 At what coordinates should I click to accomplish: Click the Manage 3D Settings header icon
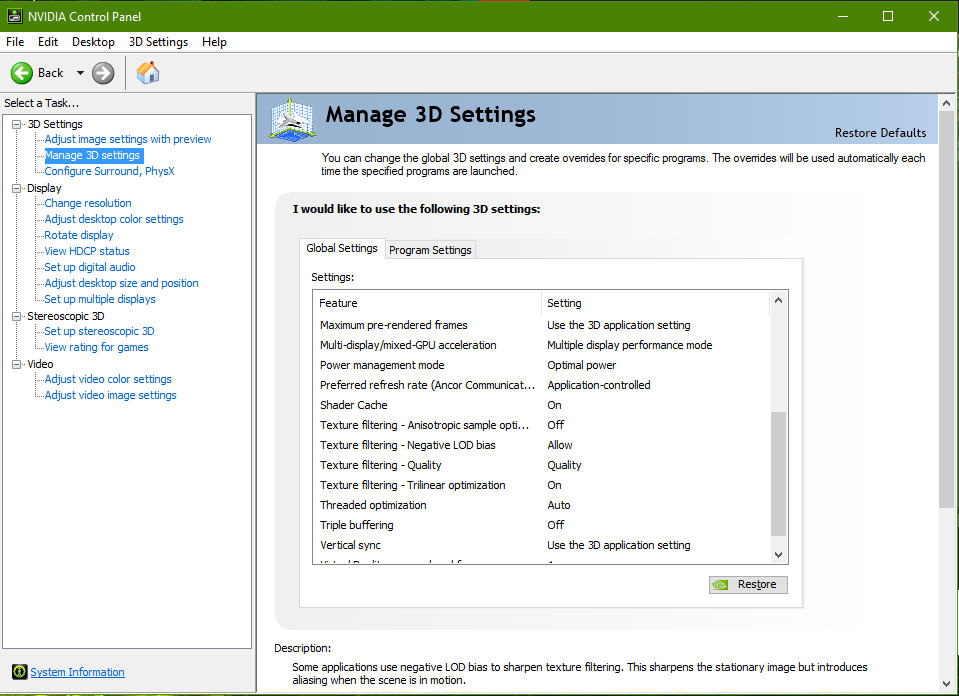pos(293,120)
